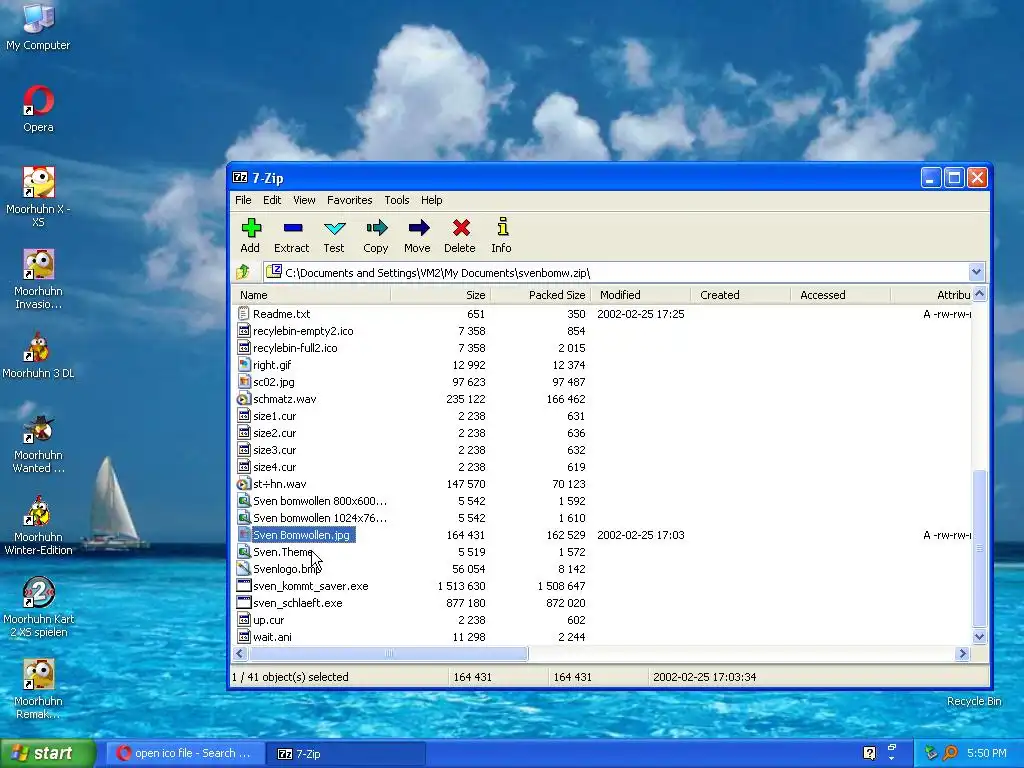This screenshot has width=1024, height=768.
Task: Open the Tools menu
Action: [x=396, y=200]
